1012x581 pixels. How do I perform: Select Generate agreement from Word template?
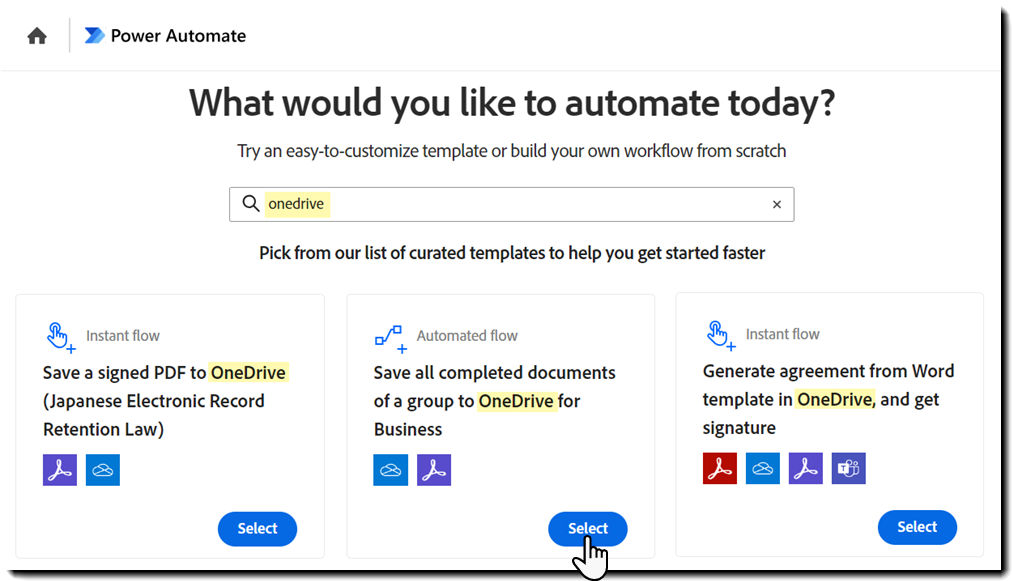coord(917,527)
